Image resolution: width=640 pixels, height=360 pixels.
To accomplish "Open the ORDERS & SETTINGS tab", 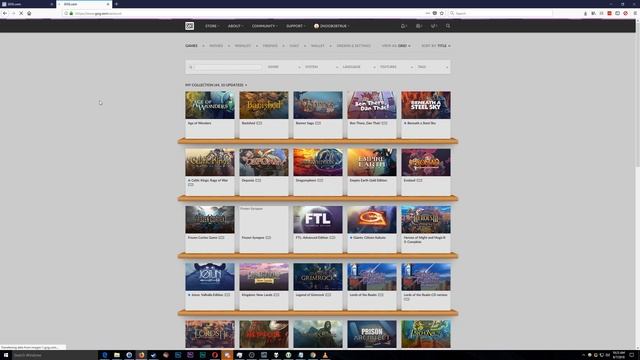I will click(x=353, y=46).
